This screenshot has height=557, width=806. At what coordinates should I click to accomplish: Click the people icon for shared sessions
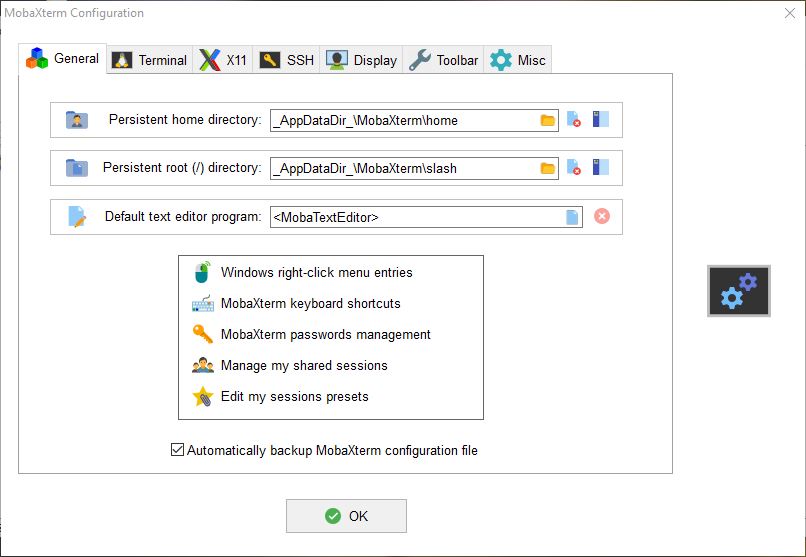tap(203, 365)
